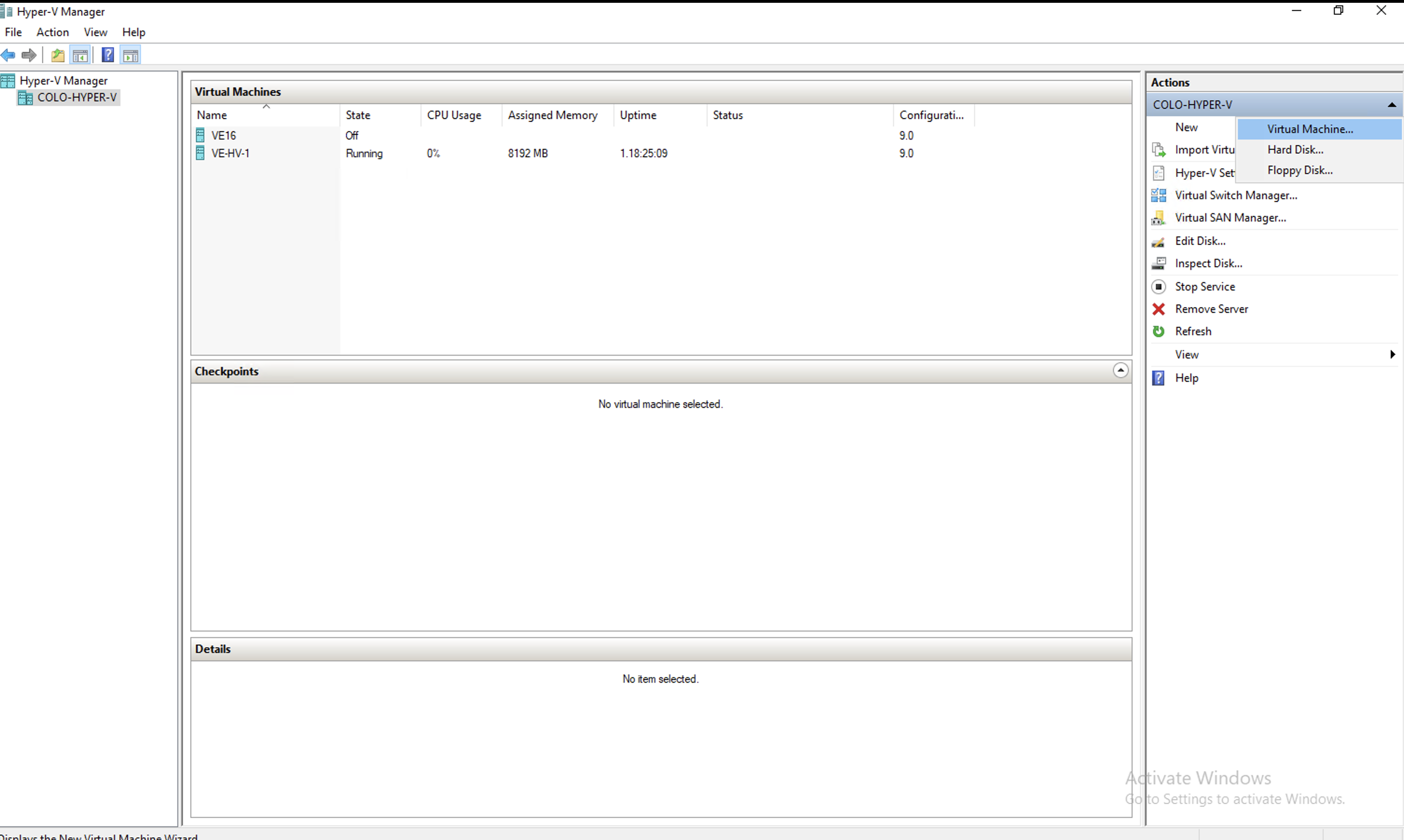Click Edit Disk... action
The width and height of the screenshot is (1404, 840).
click(x=1200, y=241)
